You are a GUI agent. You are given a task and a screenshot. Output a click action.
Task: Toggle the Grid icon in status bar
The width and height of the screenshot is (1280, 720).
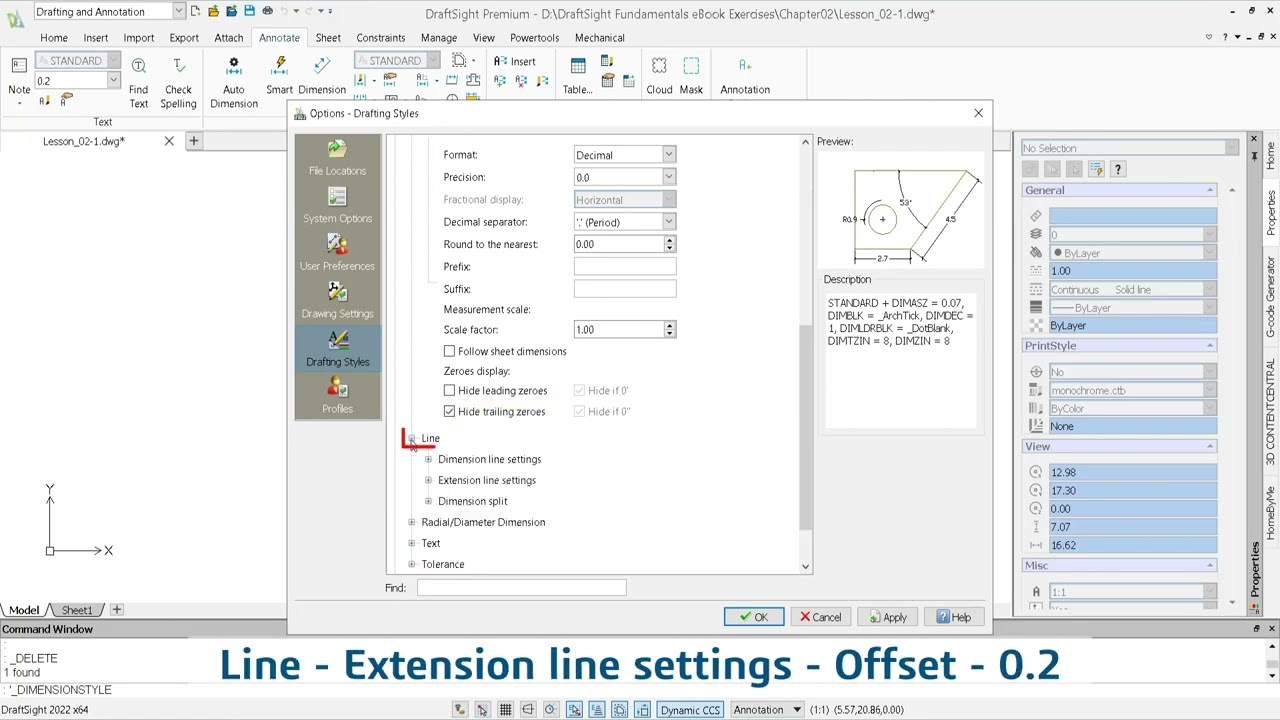[x=505, y=710]
